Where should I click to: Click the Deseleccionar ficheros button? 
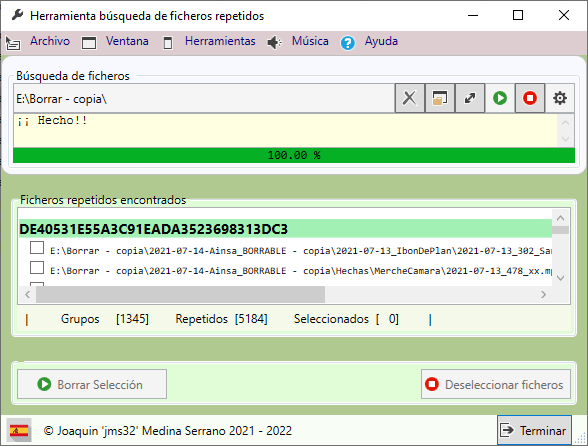tap(496, 384)
